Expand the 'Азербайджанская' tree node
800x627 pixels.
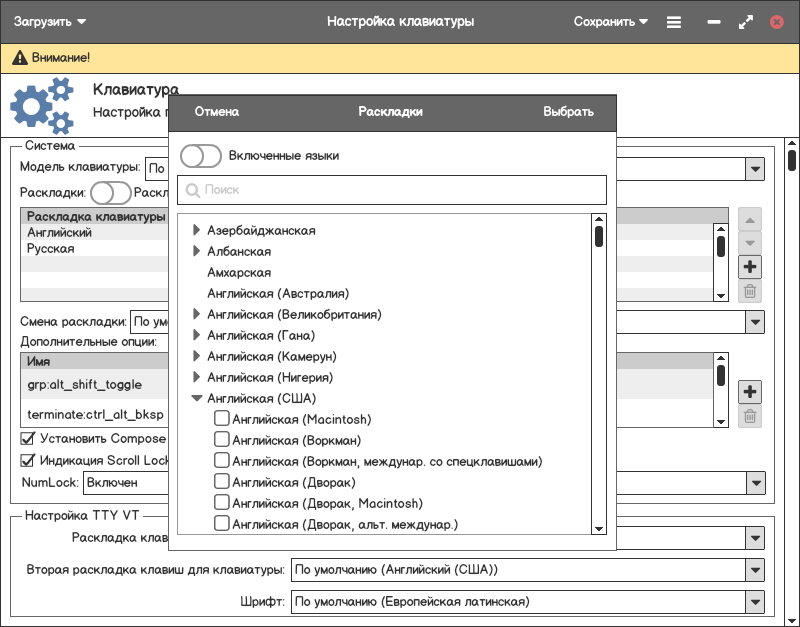point(196,231)
